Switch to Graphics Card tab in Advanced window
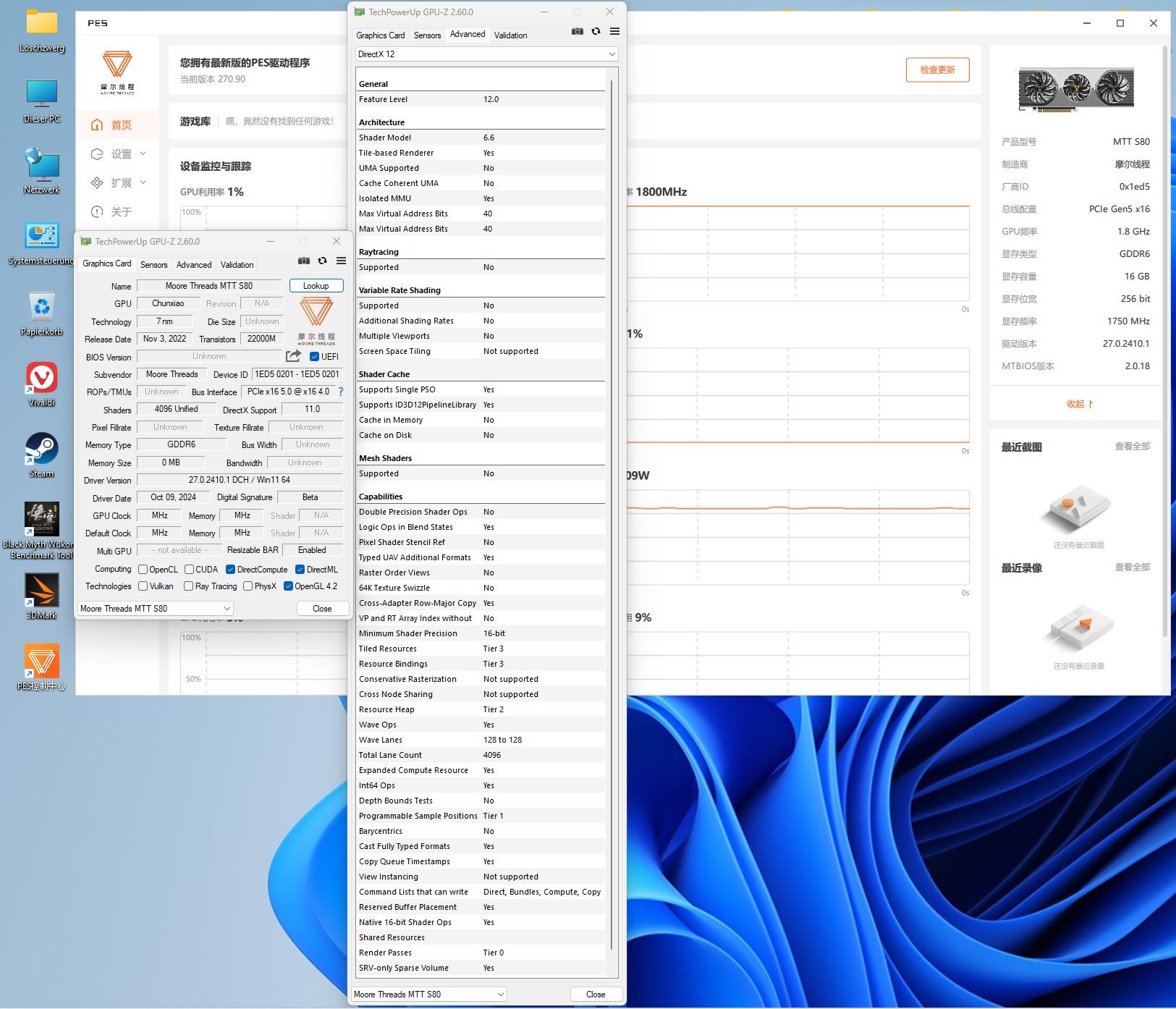 (x=381, y=35)
